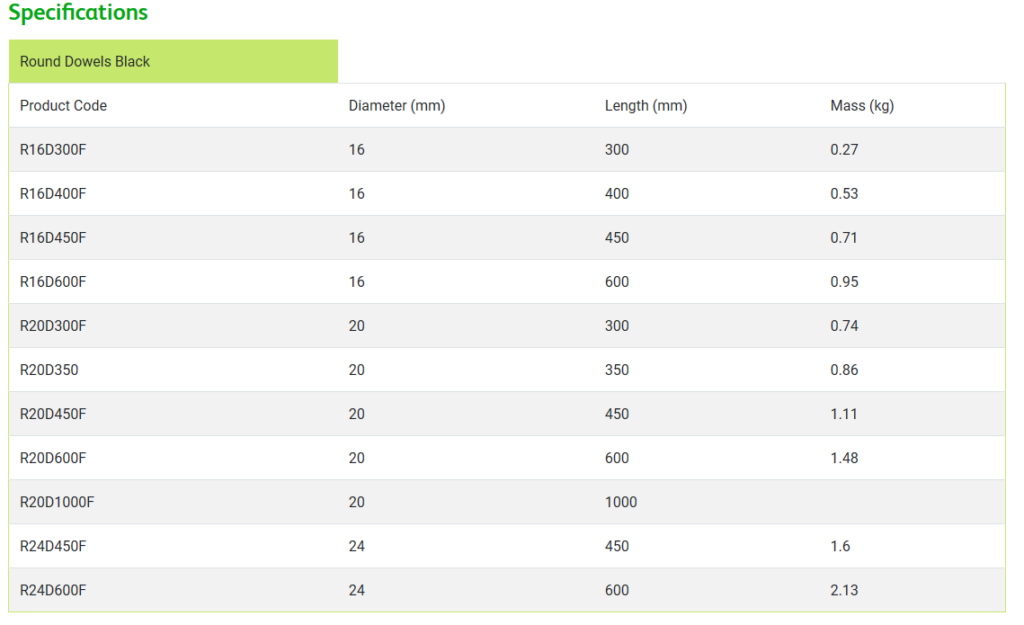Click product code R16D600F
The height and width of the screenshot is (625, 1024).
[x=53, y=282]
